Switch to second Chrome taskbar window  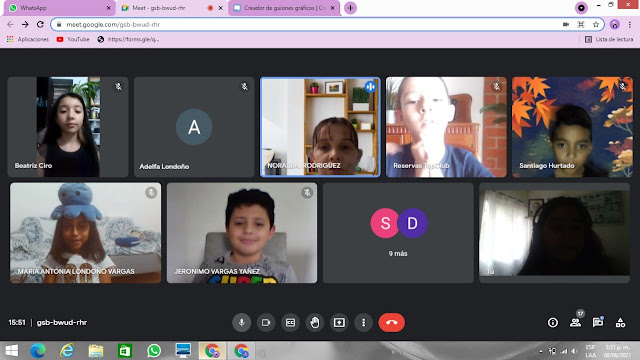241,351
